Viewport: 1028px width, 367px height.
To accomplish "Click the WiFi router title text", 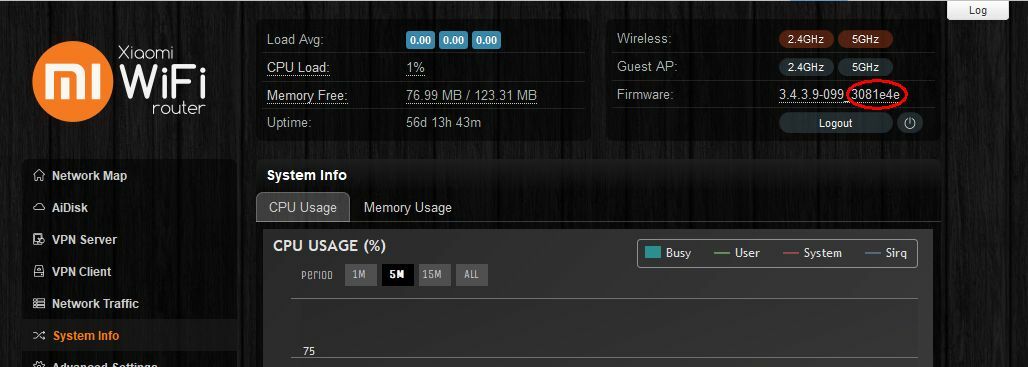I will click(163, 81).
